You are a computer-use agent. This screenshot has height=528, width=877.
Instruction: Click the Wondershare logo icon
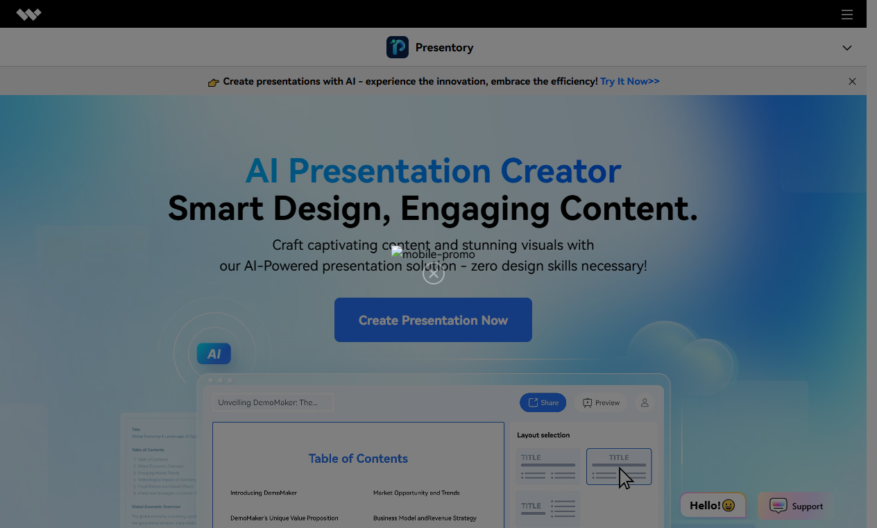[29, 14]
